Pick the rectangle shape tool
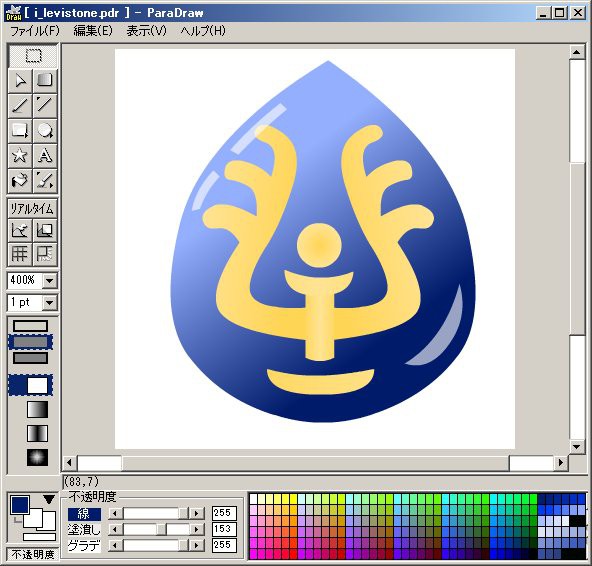This screenshot has height=566, width=592. pos(20,130)
